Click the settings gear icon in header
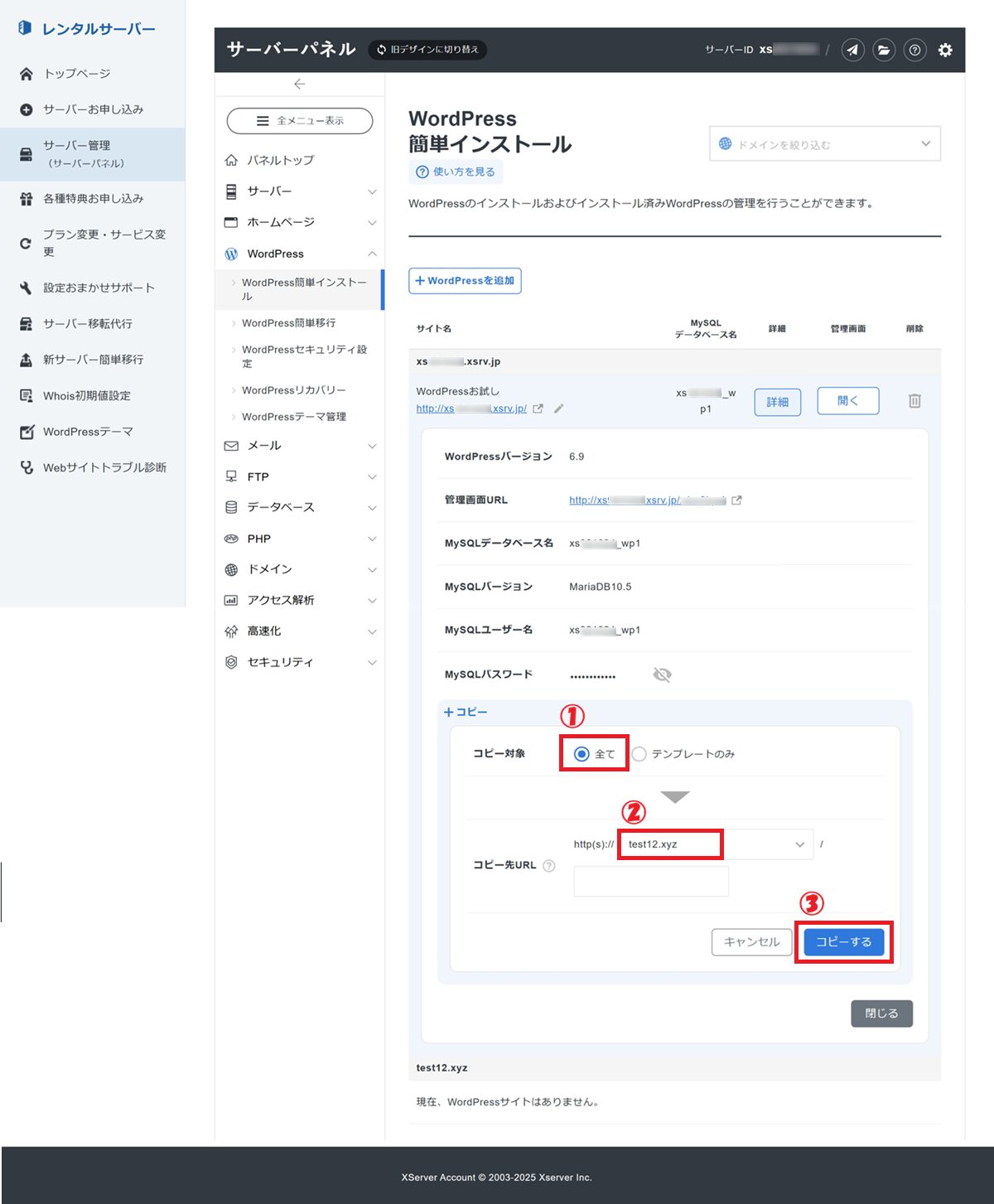This screenshot has height=1204, width=994. click(x=945, y=50)
